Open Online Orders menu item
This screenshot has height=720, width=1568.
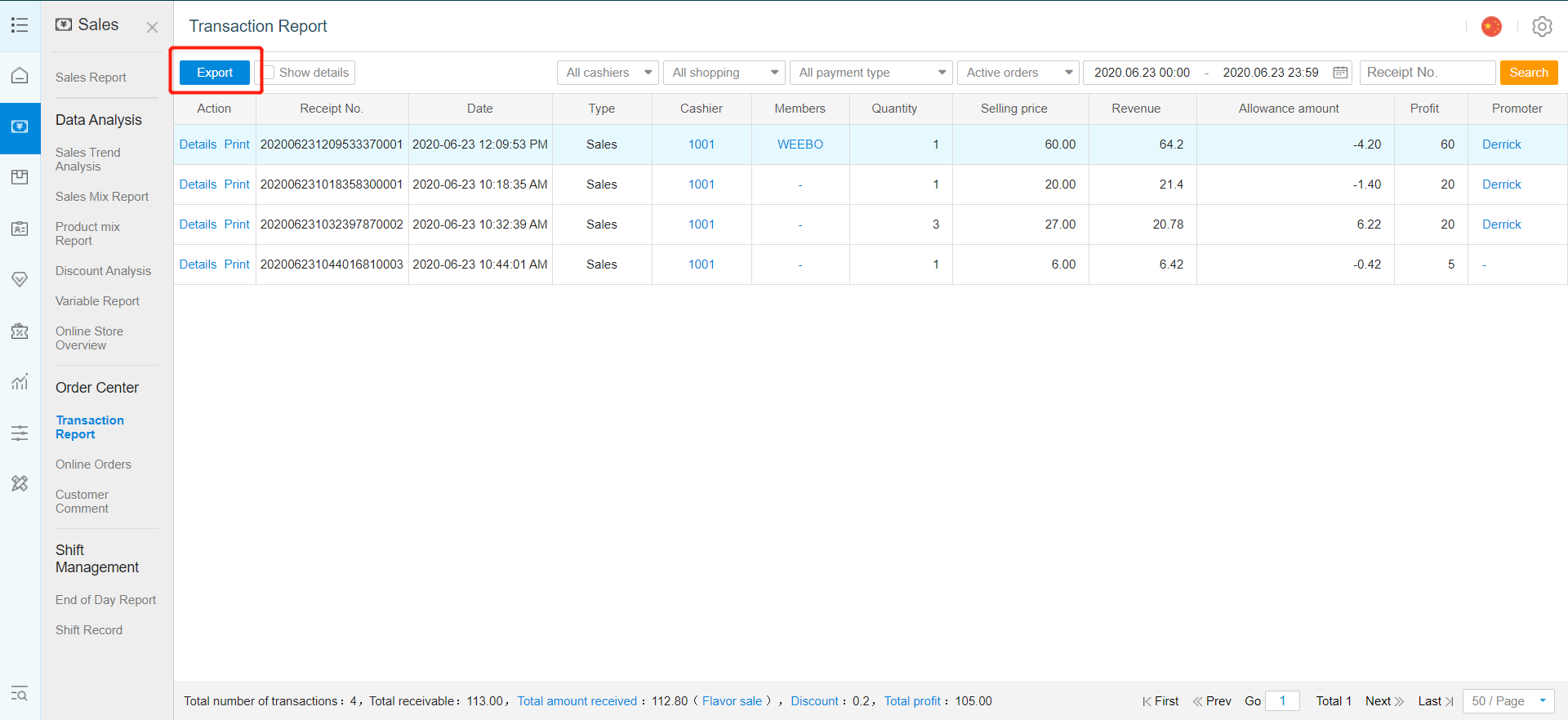click(x=93, y=464)
